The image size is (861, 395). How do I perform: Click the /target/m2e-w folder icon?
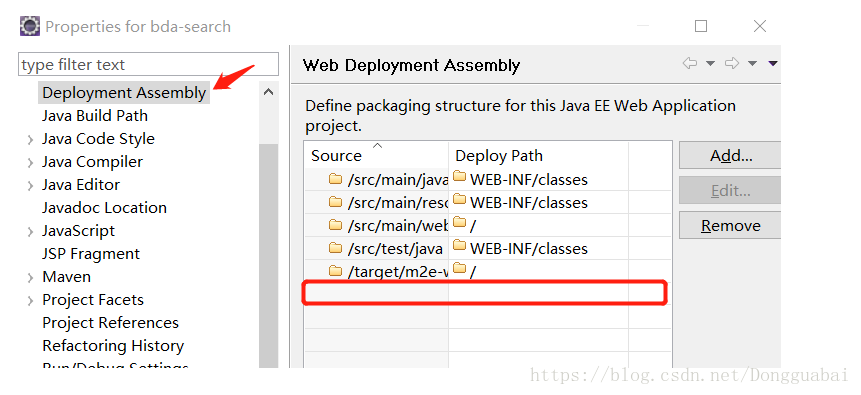click(335, 271)
